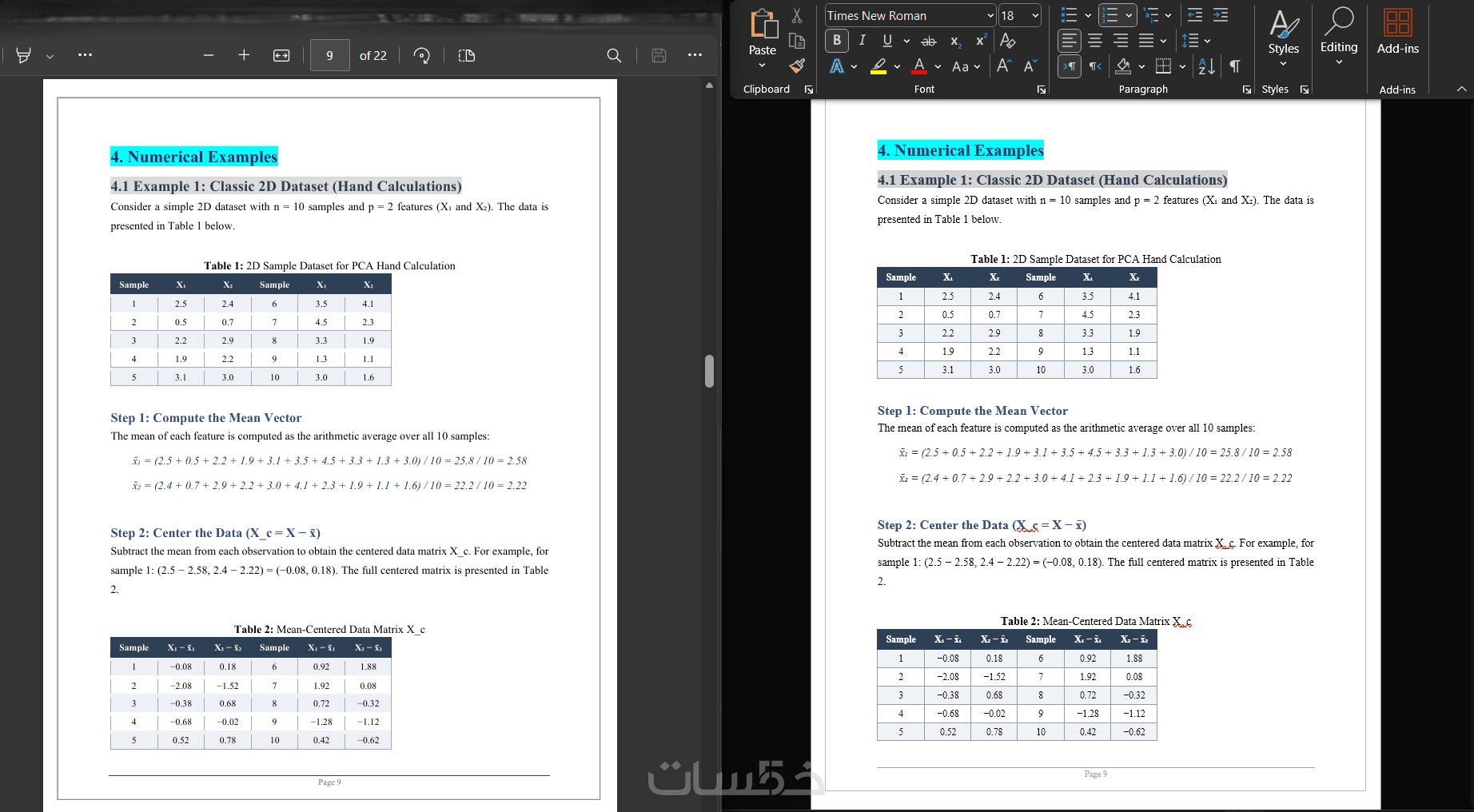
Task: Increase font size with grow icon
Action: click(1004, 66)
